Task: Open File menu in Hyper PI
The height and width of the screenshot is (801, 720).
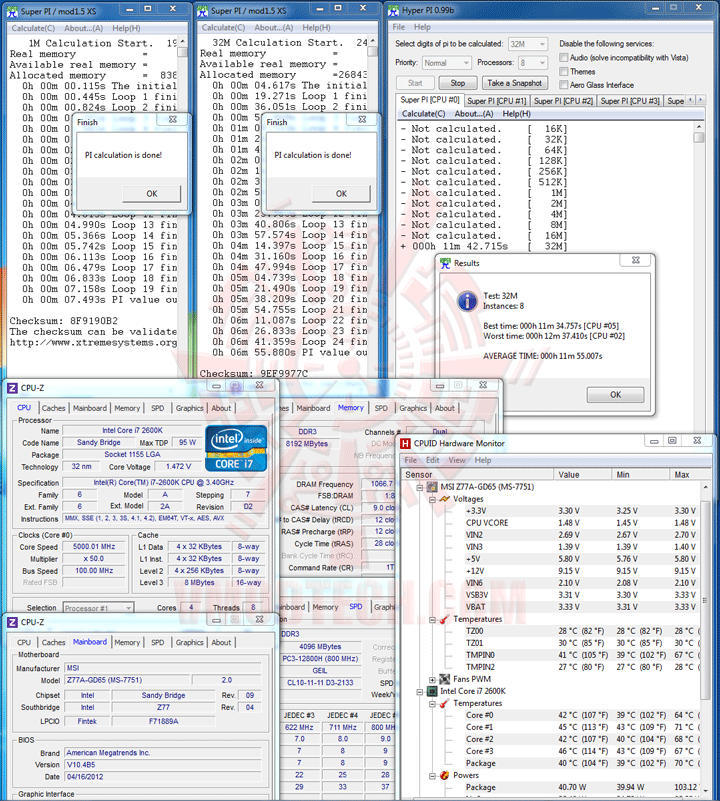Action: pyautogui.click(x=399, y=27)
